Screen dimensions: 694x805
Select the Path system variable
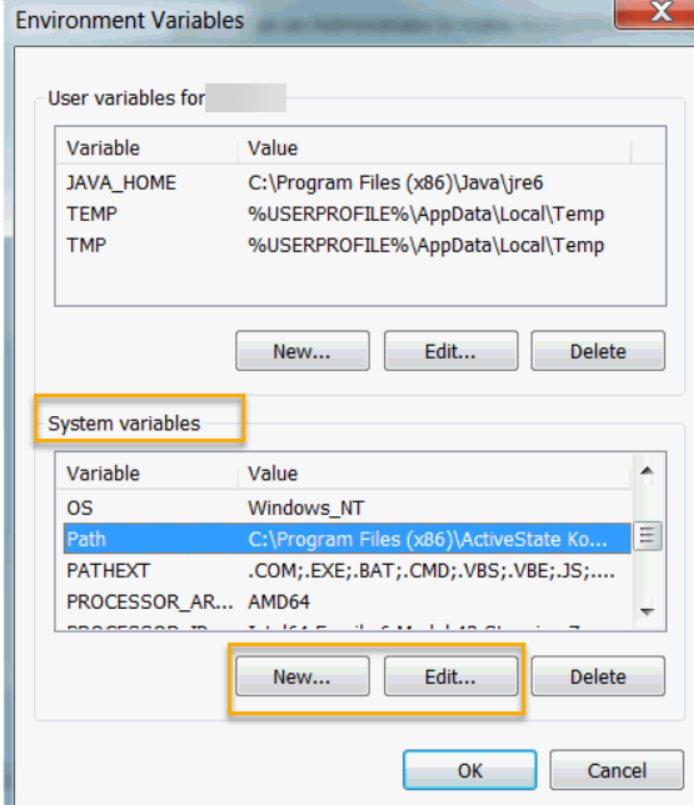(83, 539)
